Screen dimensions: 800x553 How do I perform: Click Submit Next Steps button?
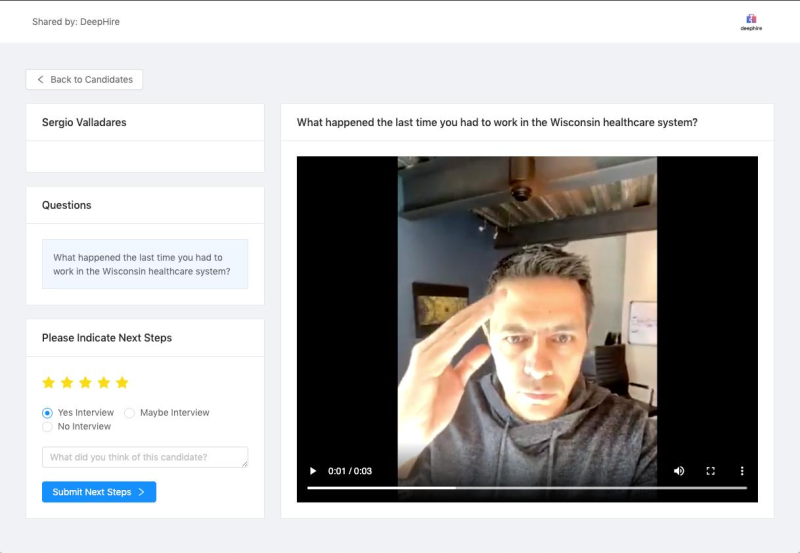[x=99, y=492]
